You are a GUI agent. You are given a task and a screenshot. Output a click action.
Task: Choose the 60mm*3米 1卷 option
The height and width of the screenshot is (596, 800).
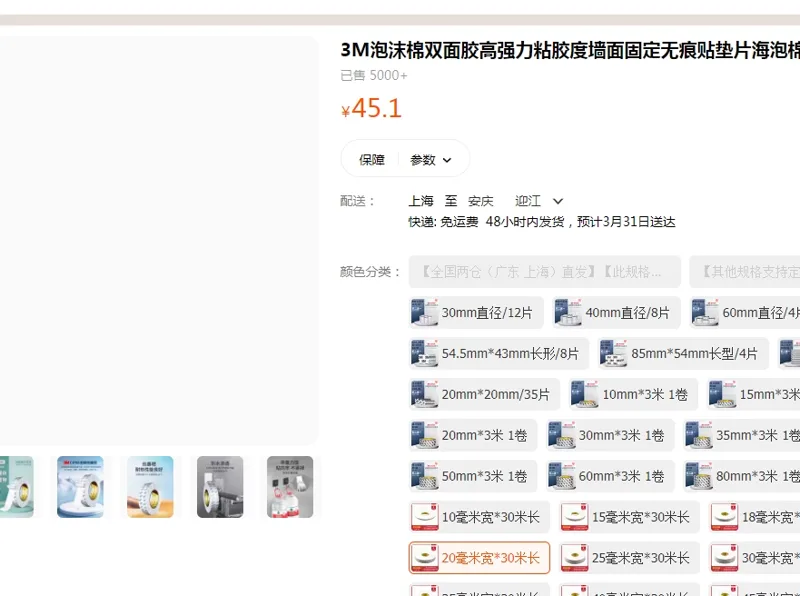[x=610, y=476]
